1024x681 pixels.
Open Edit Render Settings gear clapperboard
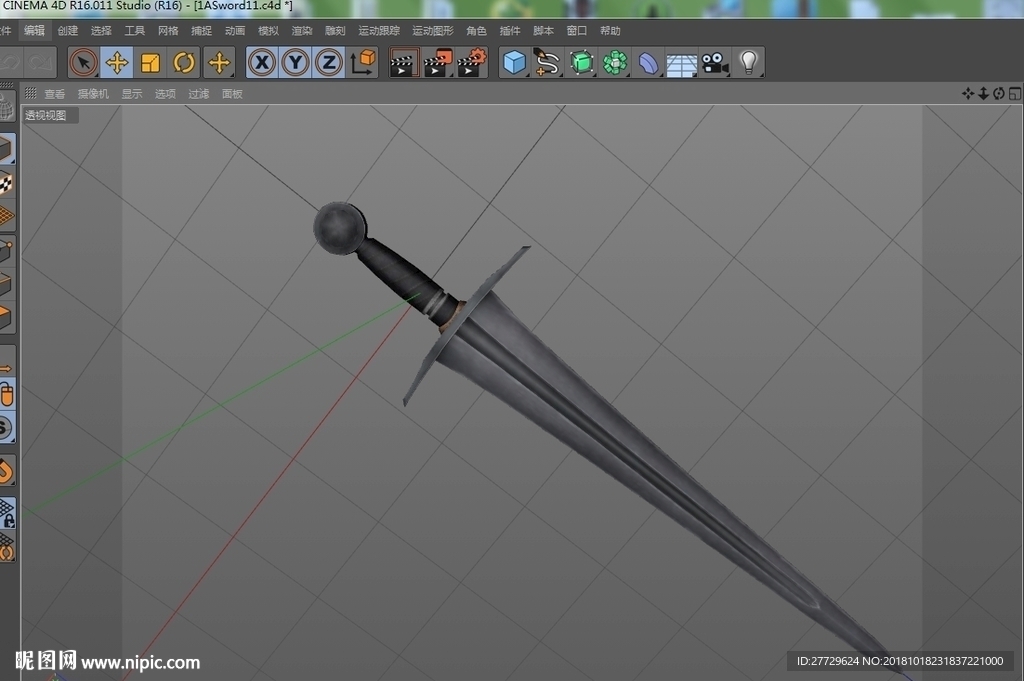pos(472,63)
